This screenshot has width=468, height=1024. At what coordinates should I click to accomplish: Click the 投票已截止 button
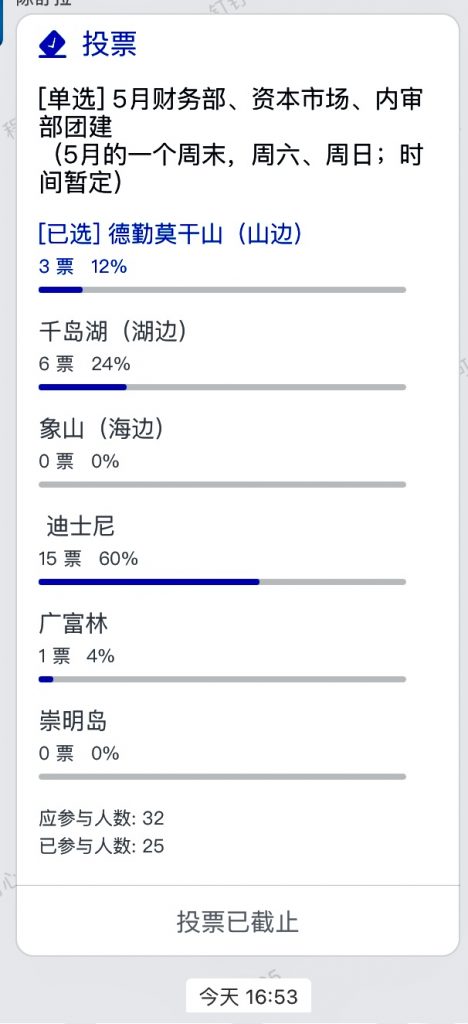pos(238,921)
